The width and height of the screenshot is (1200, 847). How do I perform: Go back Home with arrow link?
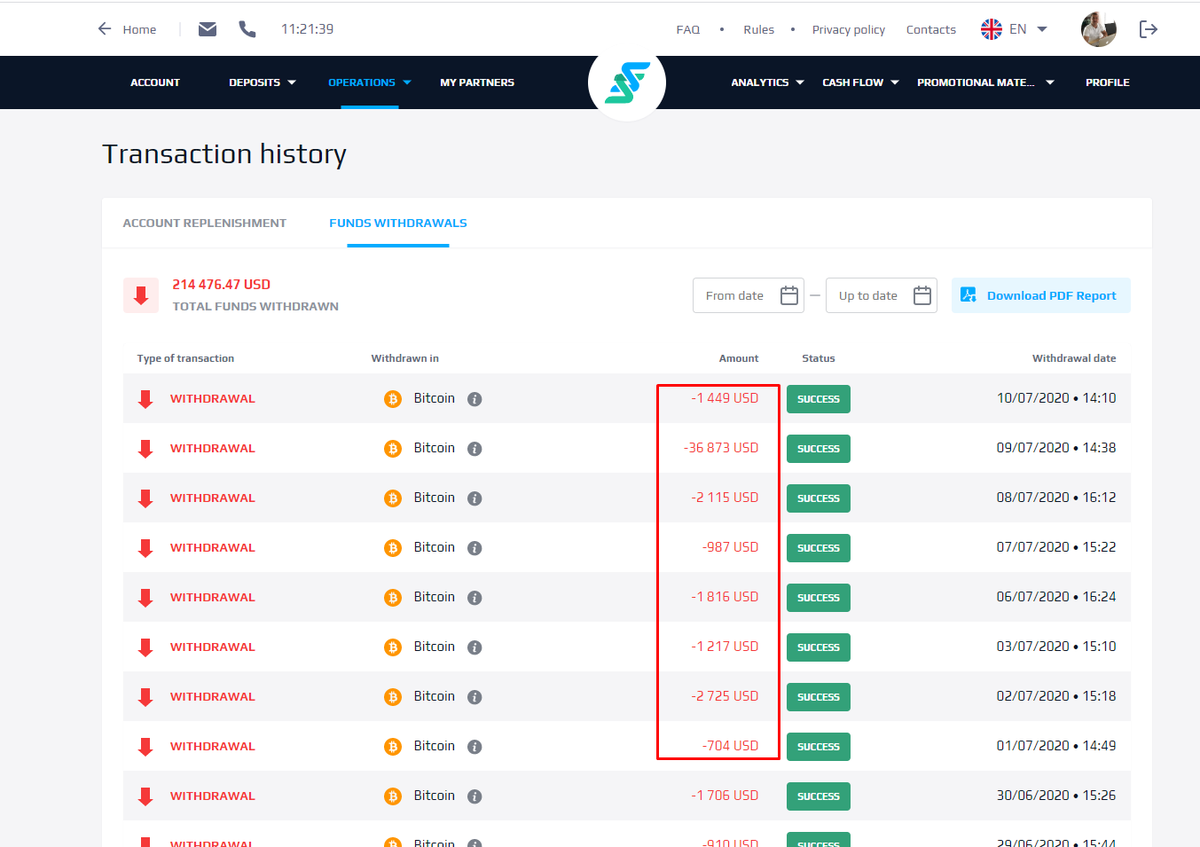pyautogui.click(x=127, y=29)
